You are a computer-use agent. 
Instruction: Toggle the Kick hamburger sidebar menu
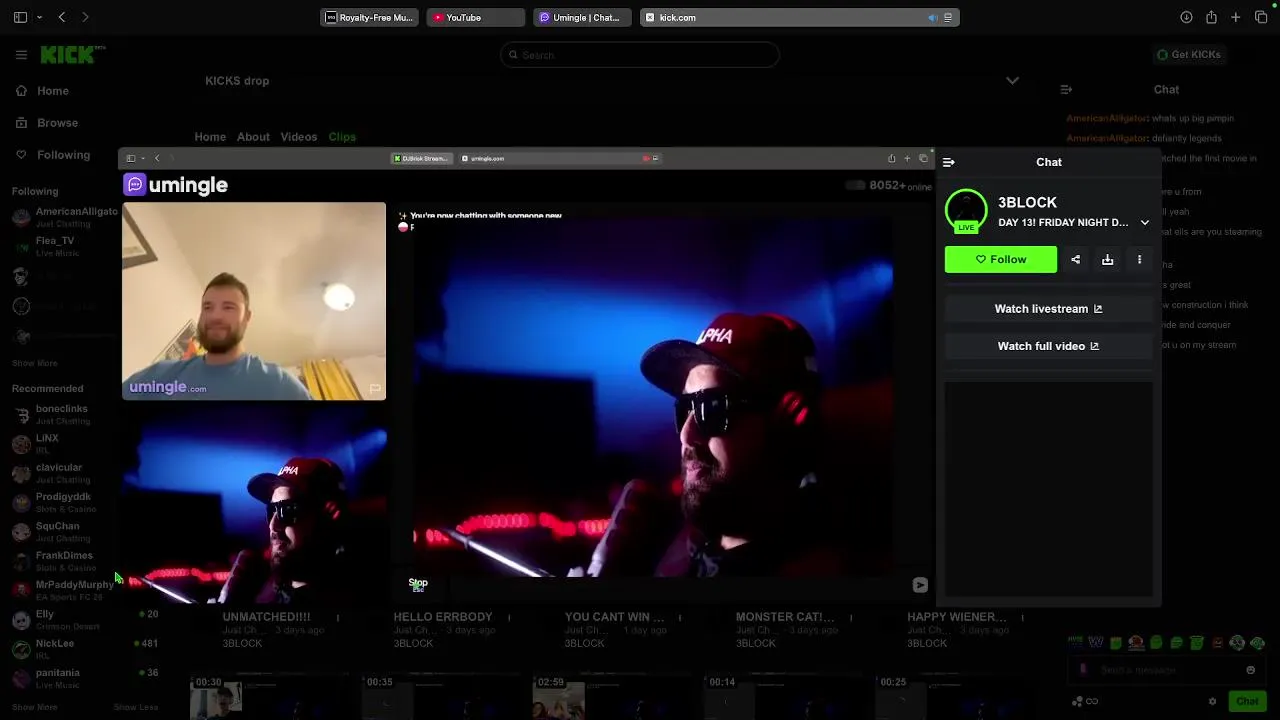(21, 55)
